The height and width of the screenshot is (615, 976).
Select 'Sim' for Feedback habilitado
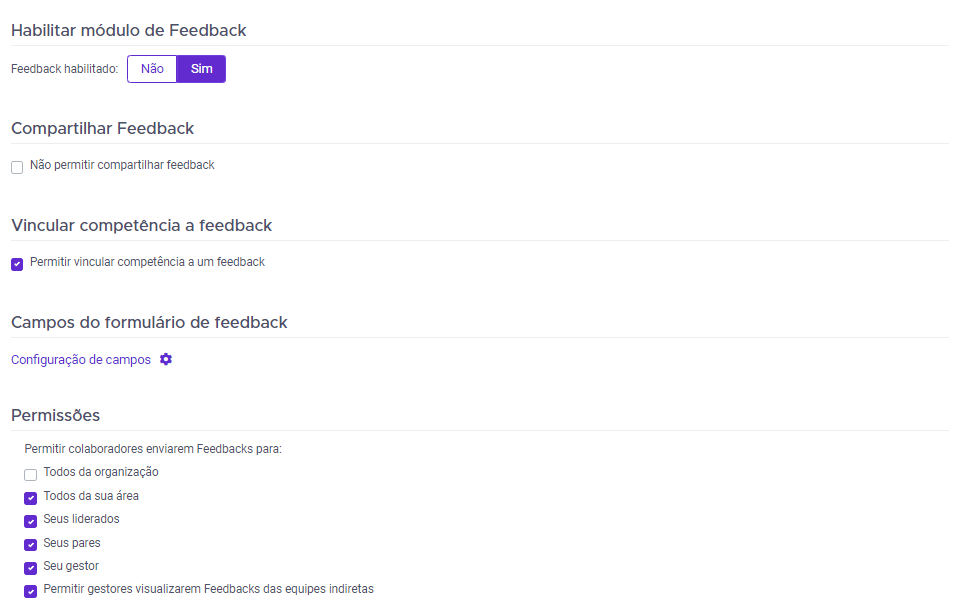pos(201,69)
